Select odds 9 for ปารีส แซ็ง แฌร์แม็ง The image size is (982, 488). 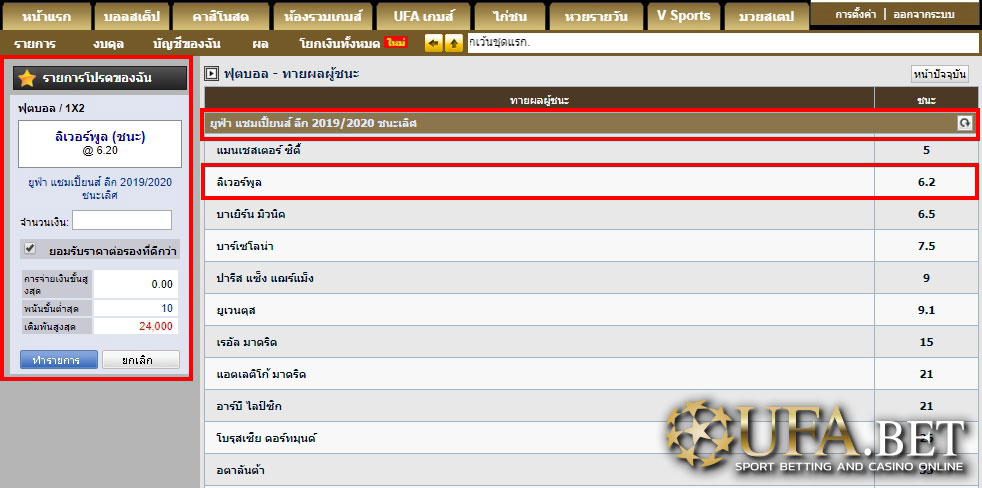coord(926,278)
